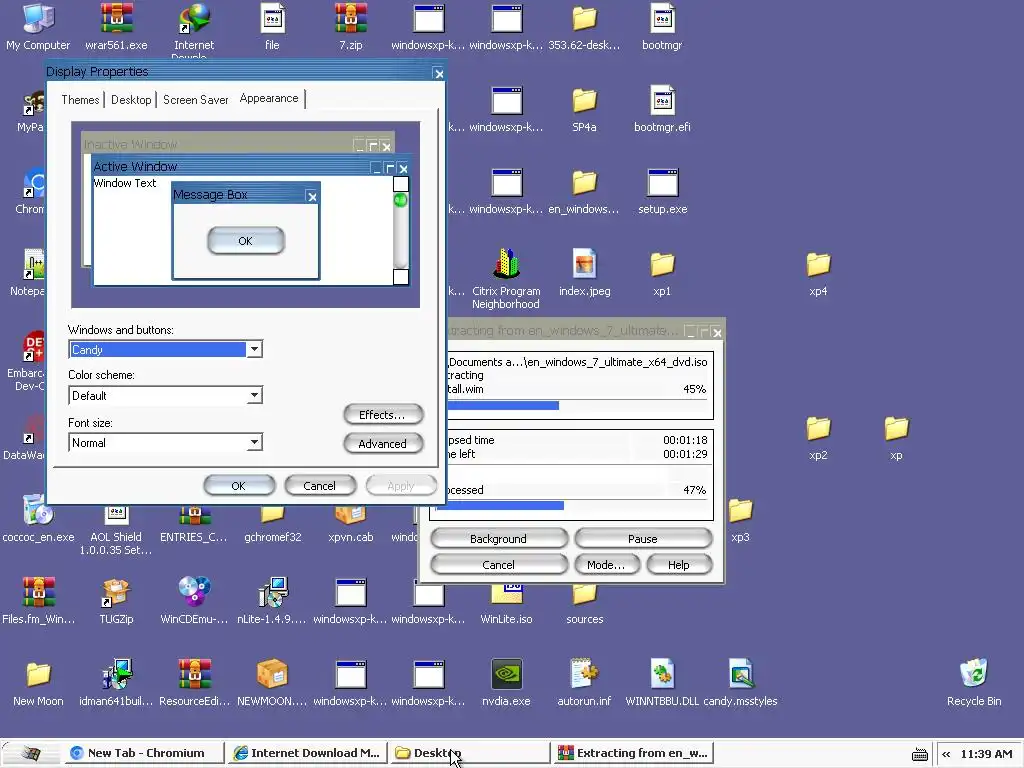
Task: Click the Effects... button
Action: coord(383,415)
